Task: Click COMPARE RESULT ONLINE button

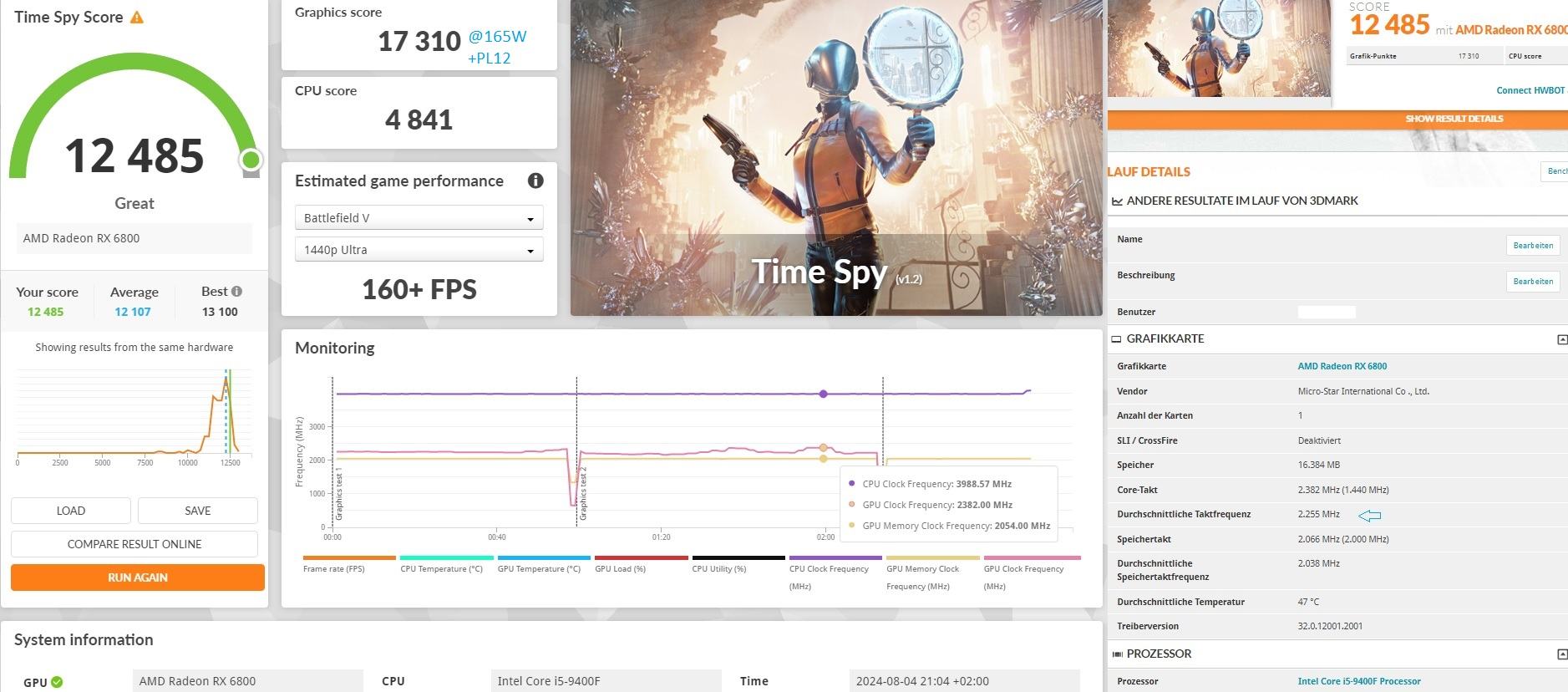Action: pyautogui.click(x=134, y=544)
